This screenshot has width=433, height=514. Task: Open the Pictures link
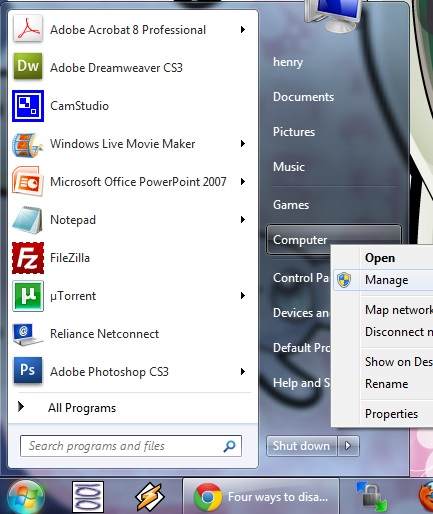(x=294, y=132)
